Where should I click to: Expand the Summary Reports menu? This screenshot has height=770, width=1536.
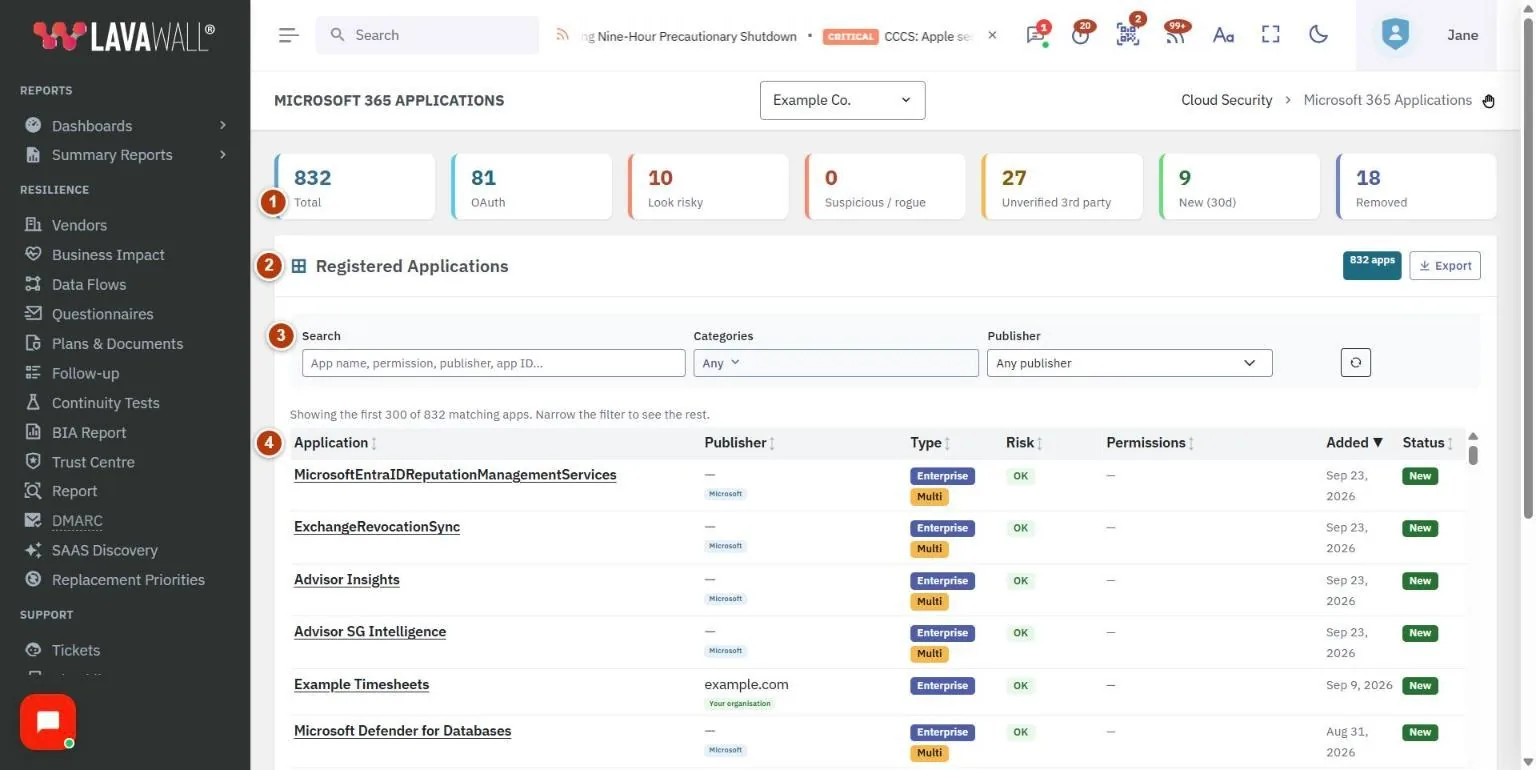tap(125, 155)
